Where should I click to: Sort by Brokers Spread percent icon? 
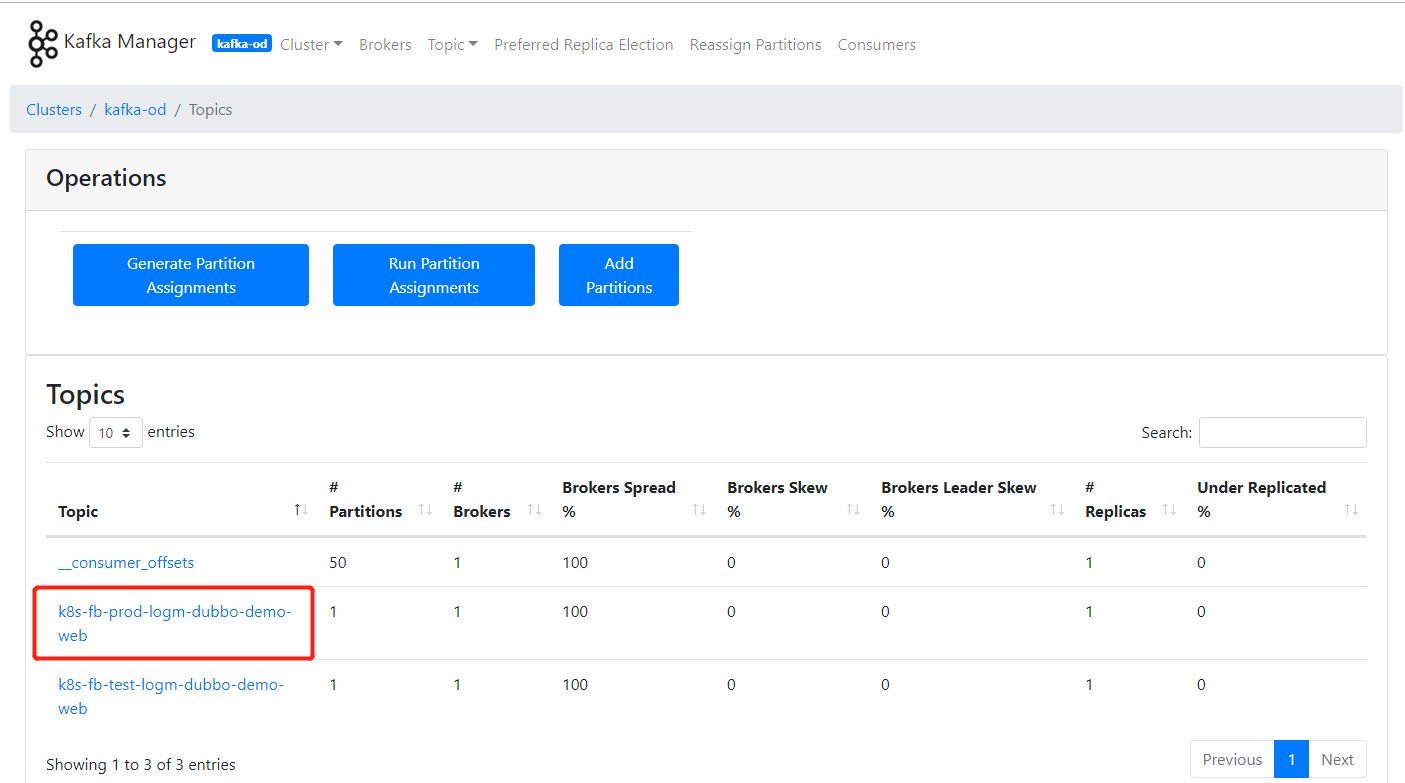tap(699, 510)
